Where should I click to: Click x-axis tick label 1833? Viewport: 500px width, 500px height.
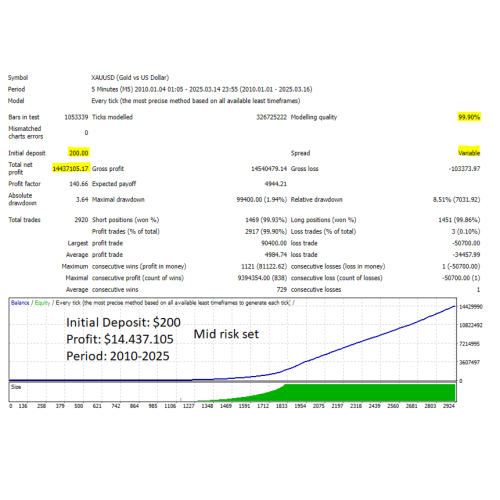coord(282,406)
